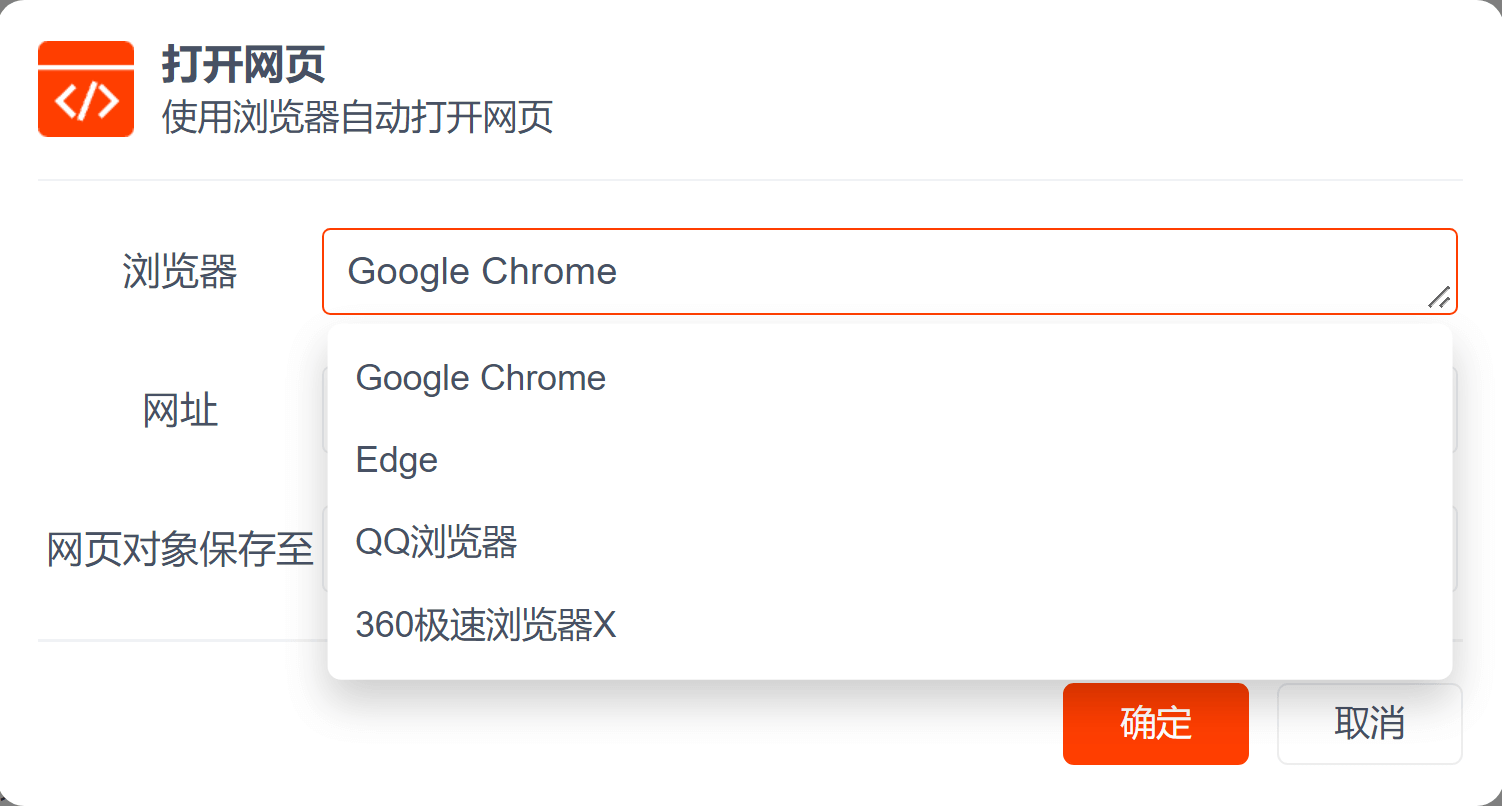Click the divider line below the header subtitle
1502x806 pixels.
(750, 180)
